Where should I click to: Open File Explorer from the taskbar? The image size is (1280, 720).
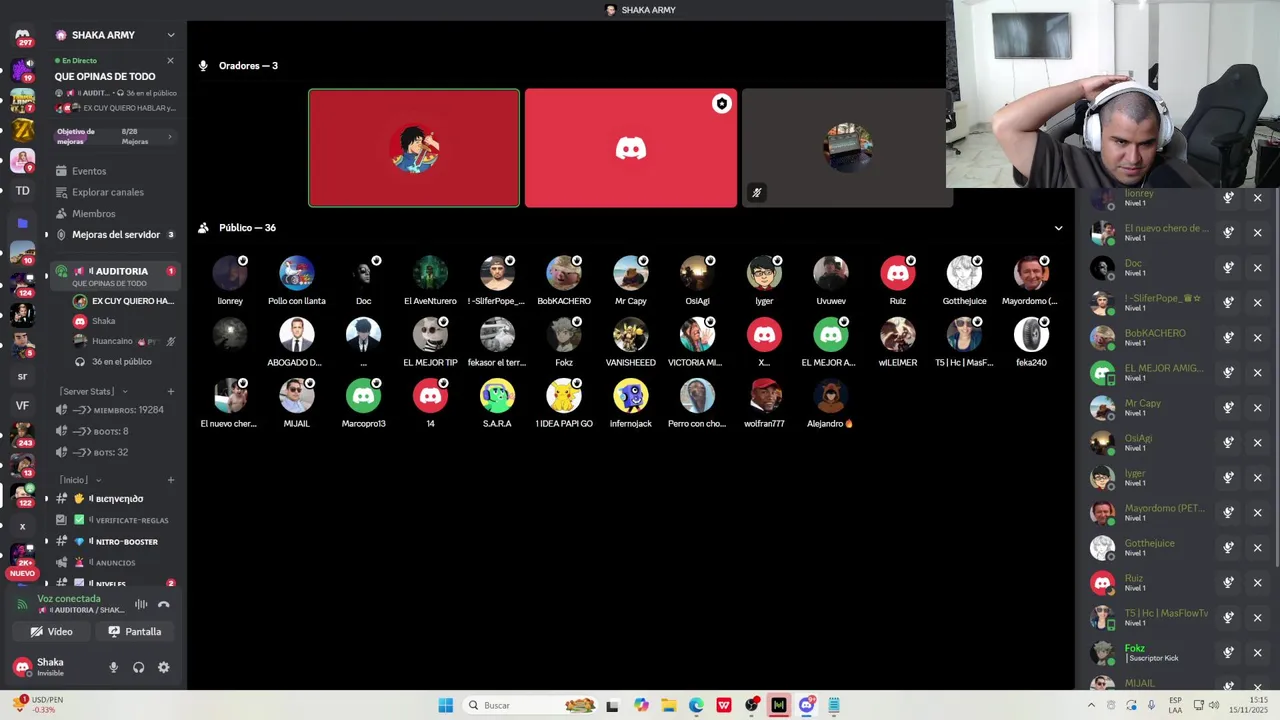click(x=669, y=705)
